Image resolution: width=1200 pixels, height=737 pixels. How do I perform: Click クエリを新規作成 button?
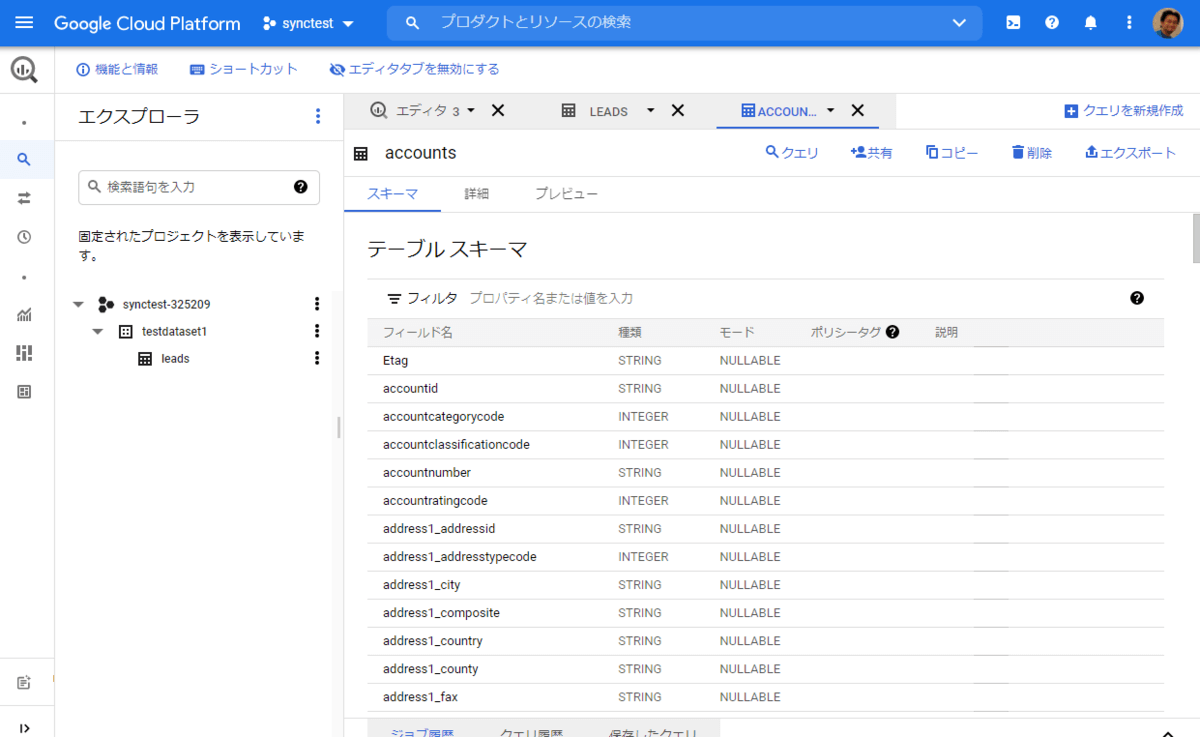[x=1123, y=111]
